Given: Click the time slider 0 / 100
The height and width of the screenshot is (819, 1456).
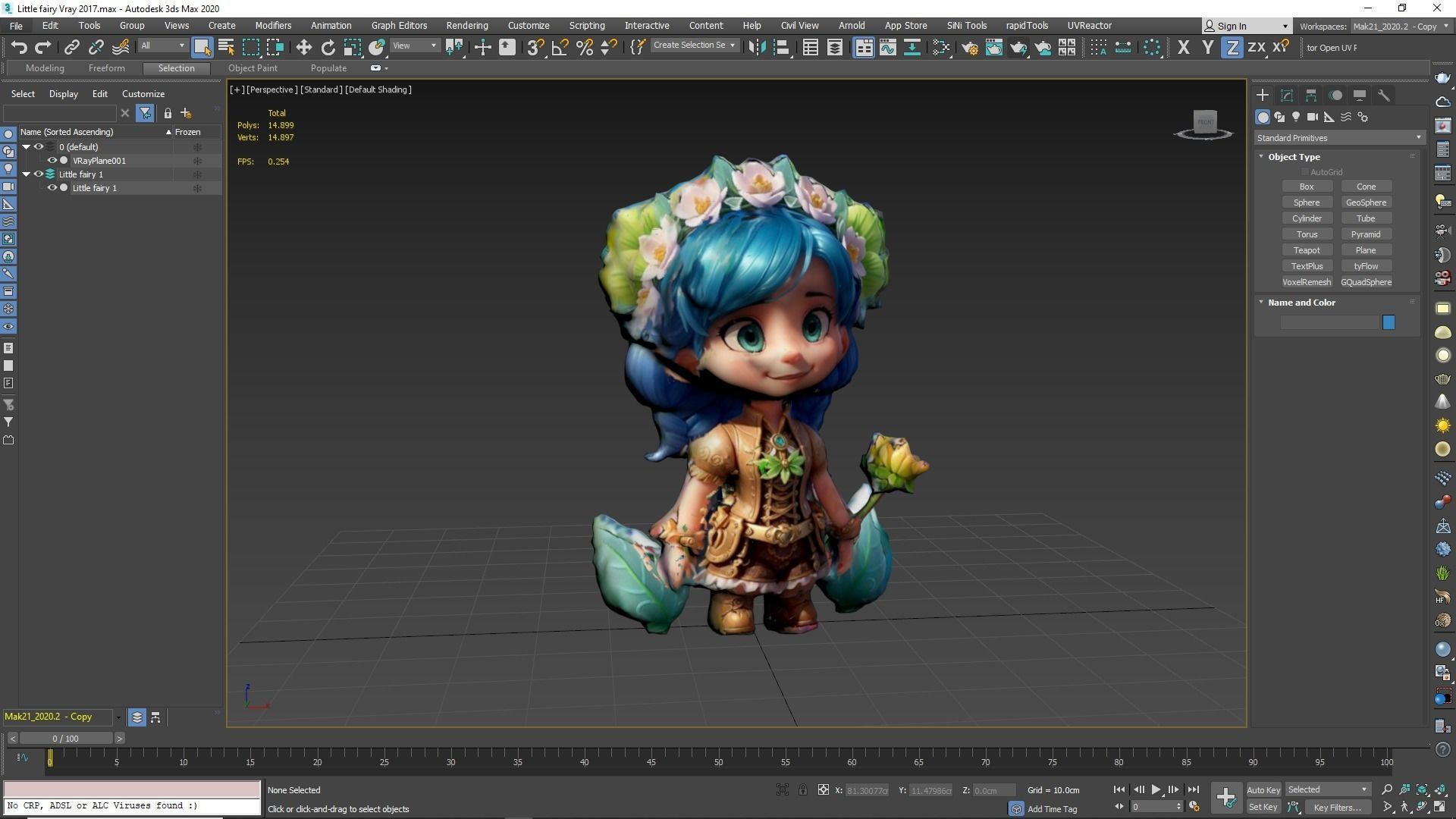Looking at the screenshot, I should (x=66, y=738).
